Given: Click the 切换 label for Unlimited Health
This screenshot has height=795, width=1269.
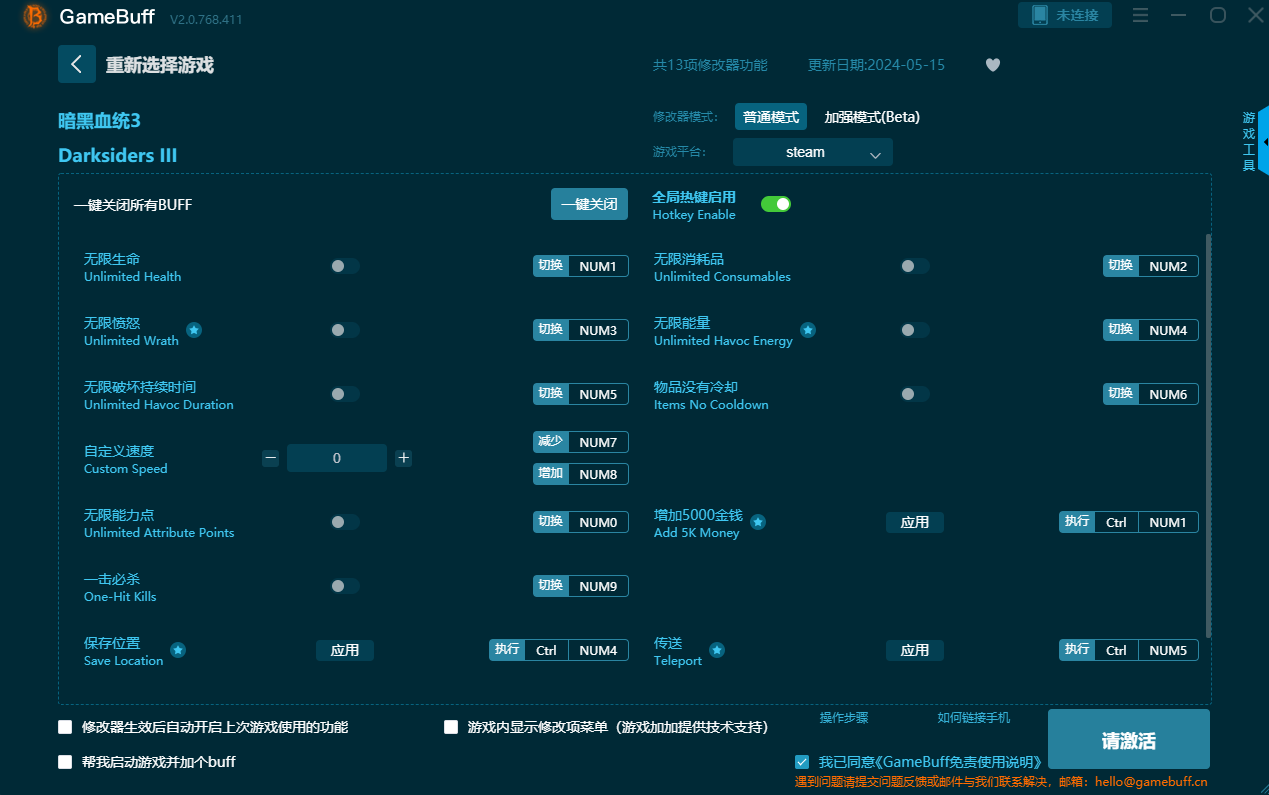Looking at the screenshot, I should pos(551,266).
